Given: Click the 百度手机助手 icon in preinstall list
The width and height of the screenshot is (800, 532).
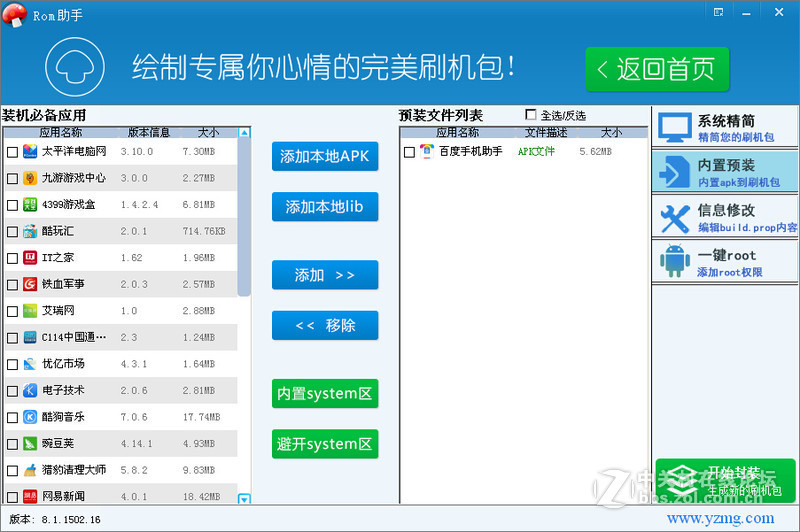Looking at the screenshot, I should pyautogui.click(x=427, y=151).
